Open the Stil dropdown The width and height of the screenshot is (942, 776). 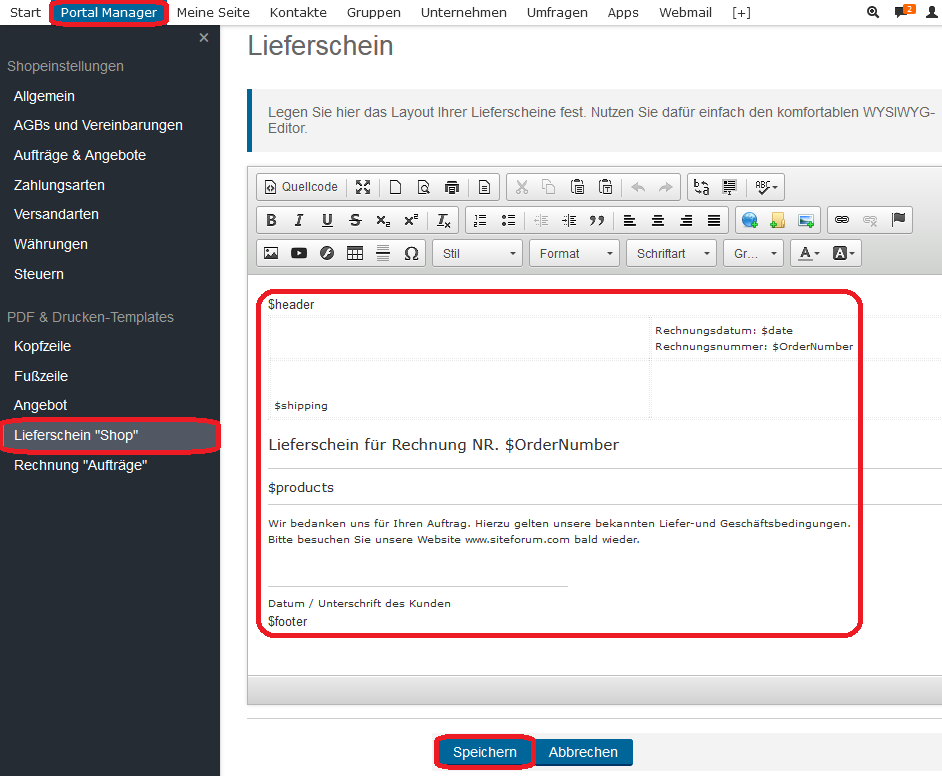(478, 253)
